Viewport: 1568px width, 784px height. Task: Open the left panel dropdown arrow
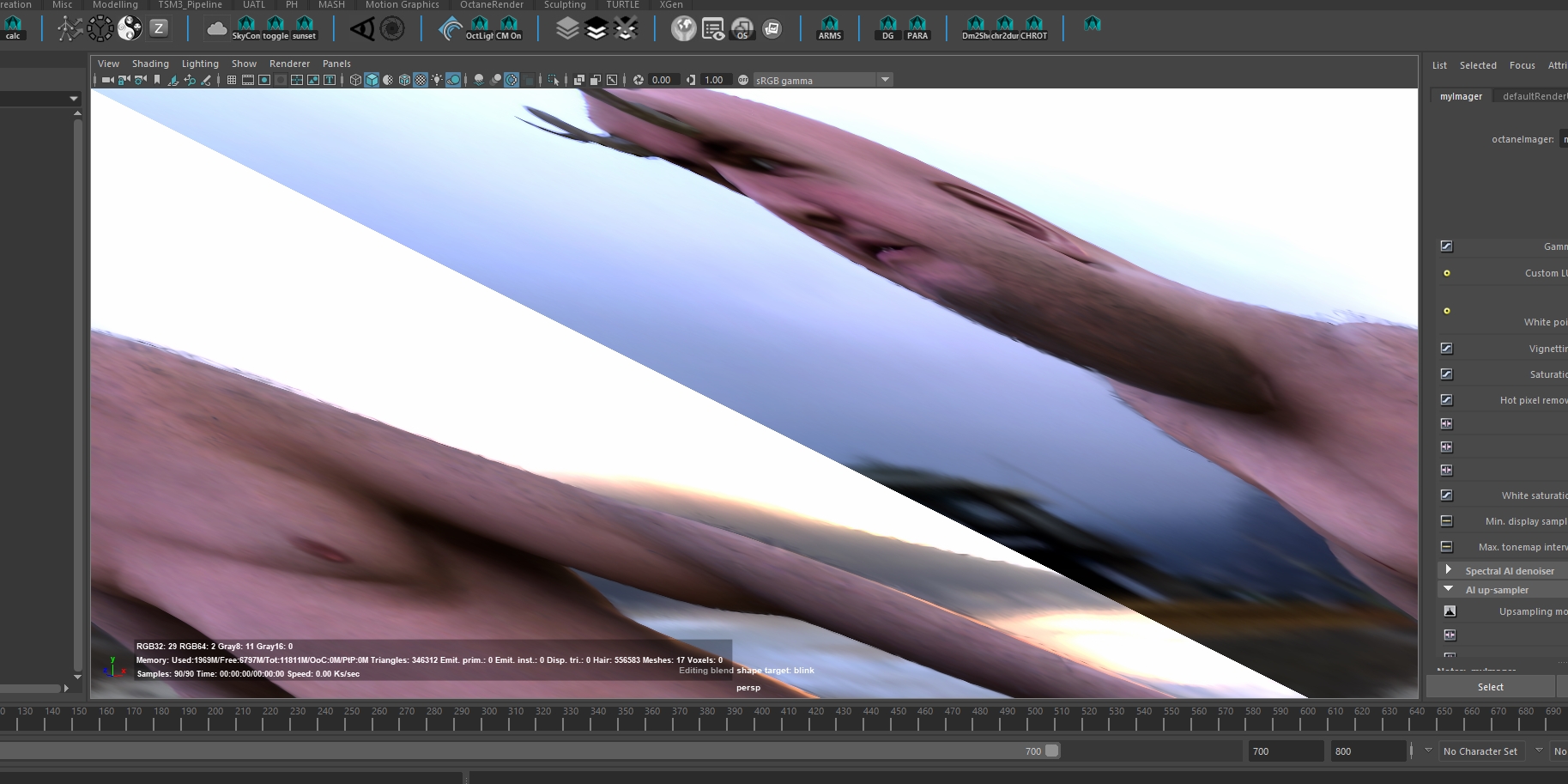point(74,99)
